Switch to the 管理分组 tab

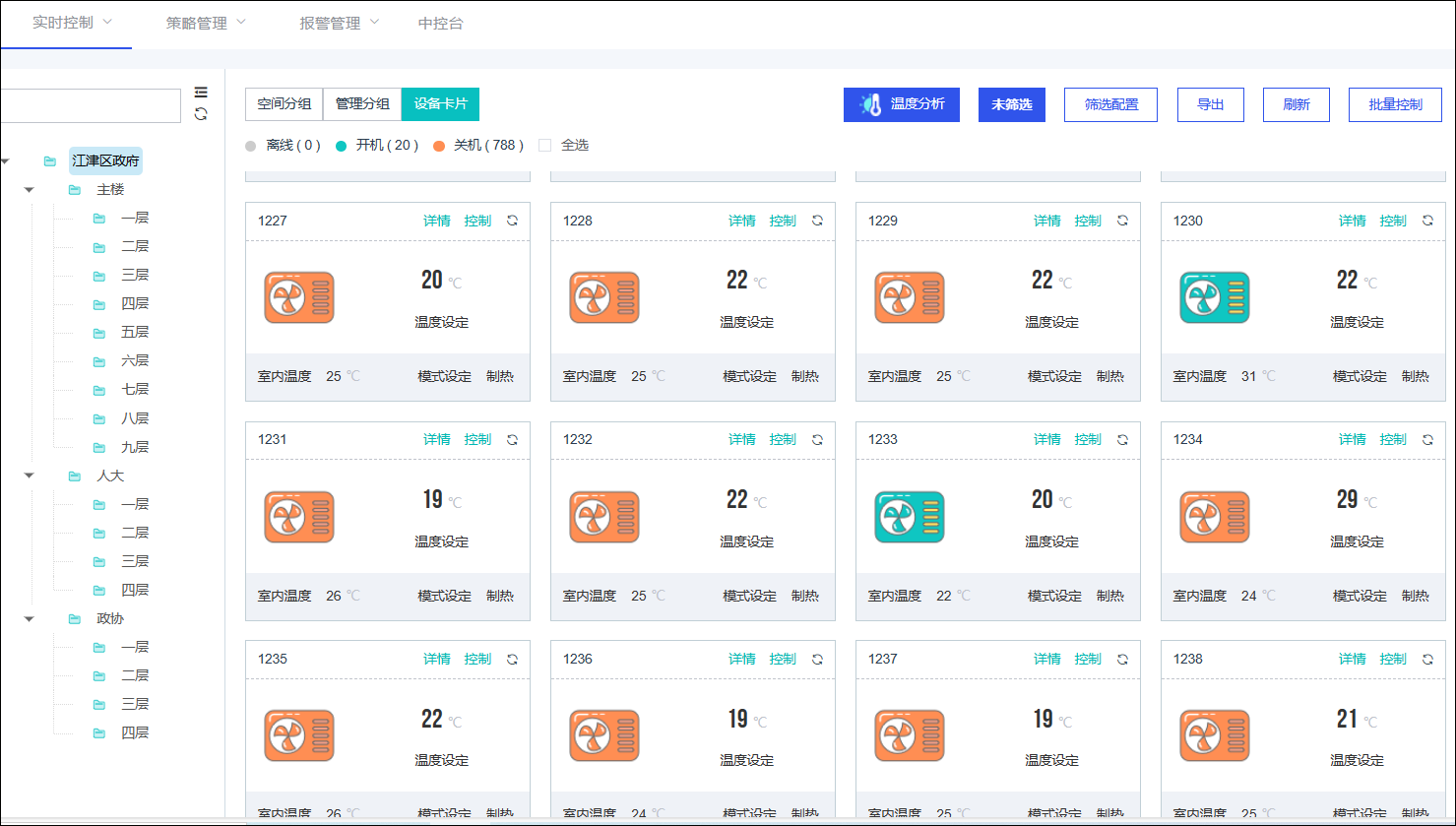coord(361,104)
